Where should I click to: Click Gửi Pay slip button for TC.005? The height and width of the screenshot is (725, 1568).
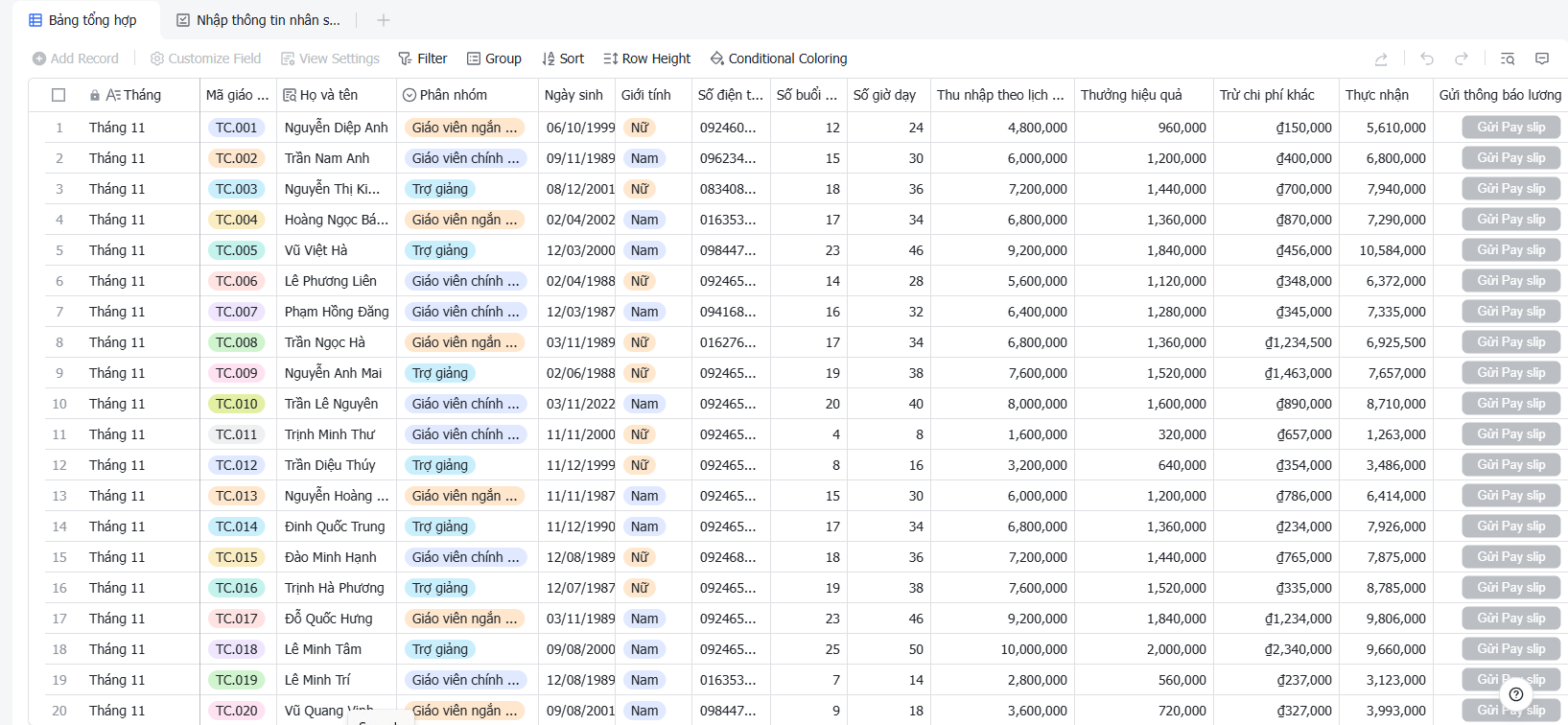pos(1511,250)
